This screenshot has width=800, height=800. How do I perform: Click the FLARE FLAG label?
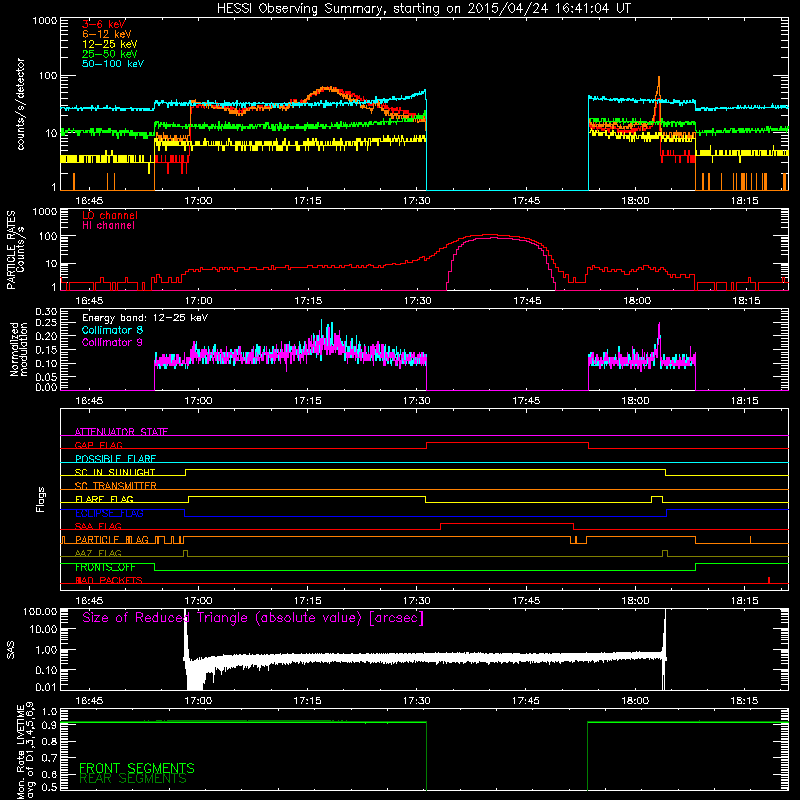point(104,499)
